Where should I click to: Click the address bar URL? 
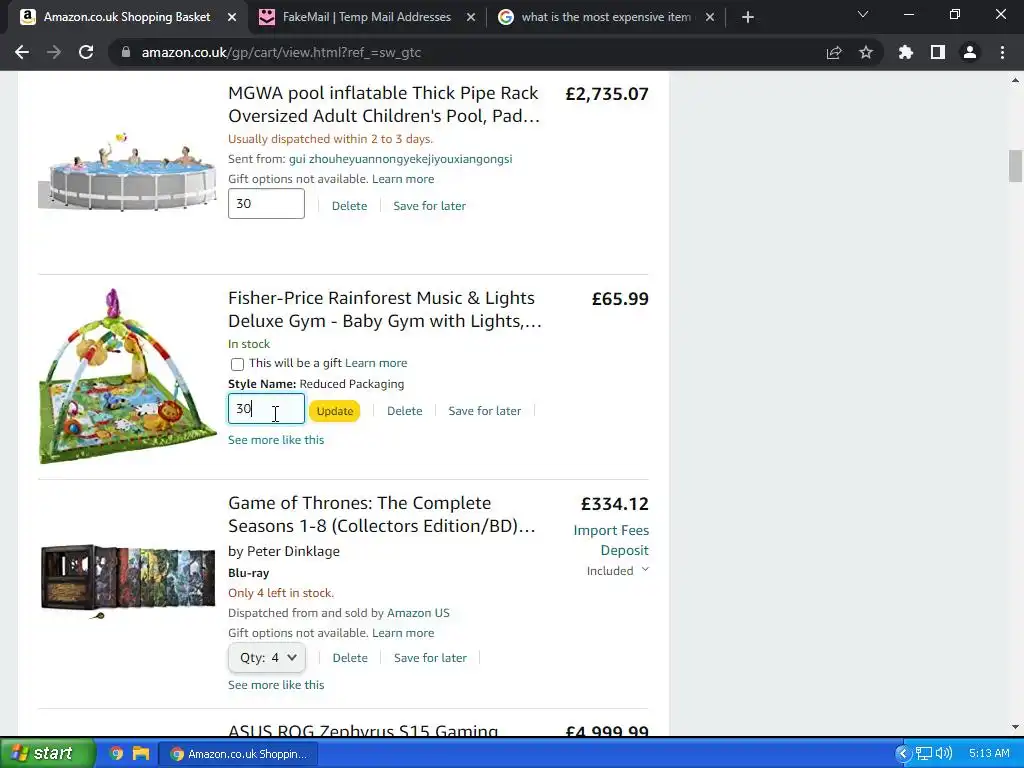[x=281, y=52]
